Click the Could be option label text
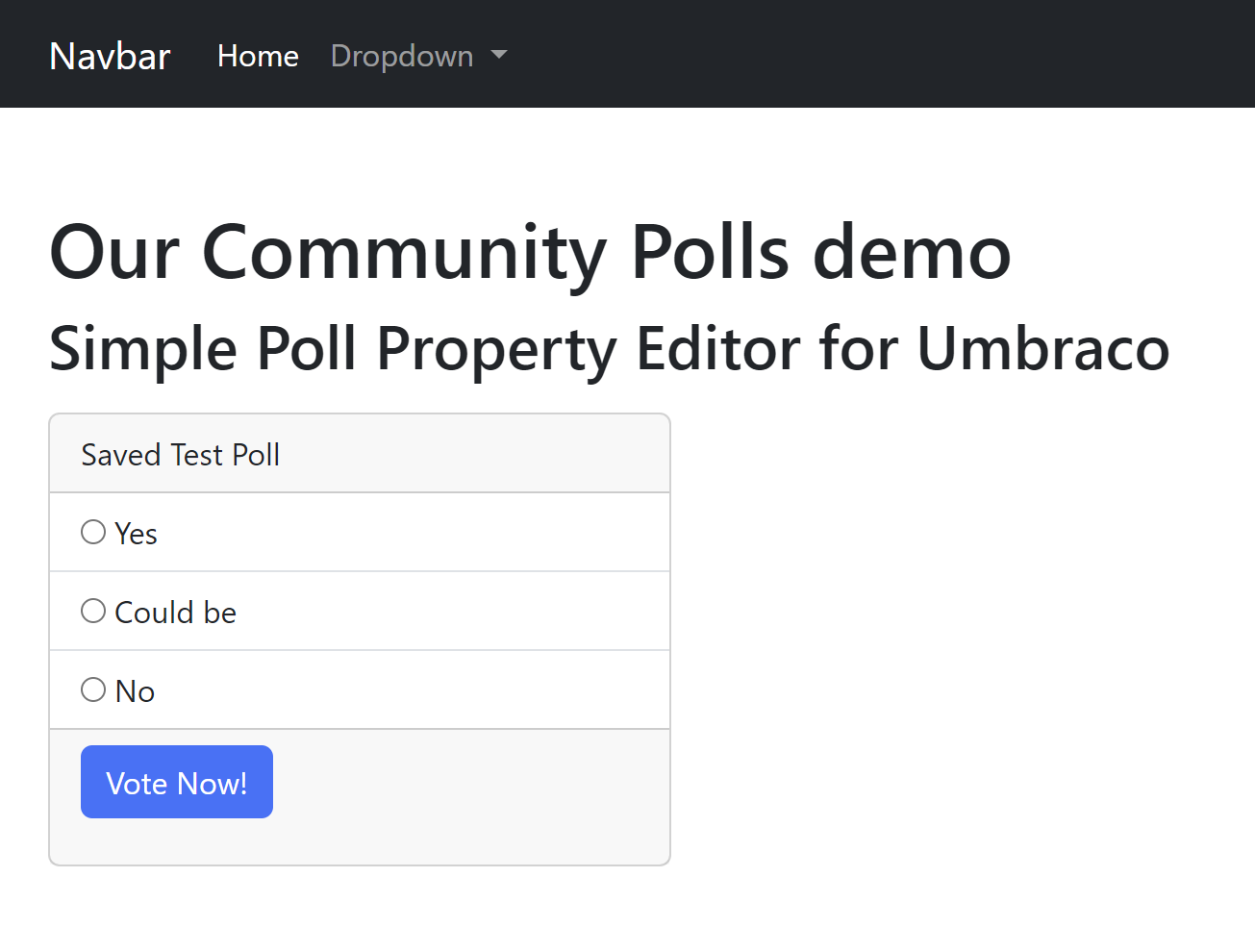This screenshot has width=1255, height=952. coord(175,612)
